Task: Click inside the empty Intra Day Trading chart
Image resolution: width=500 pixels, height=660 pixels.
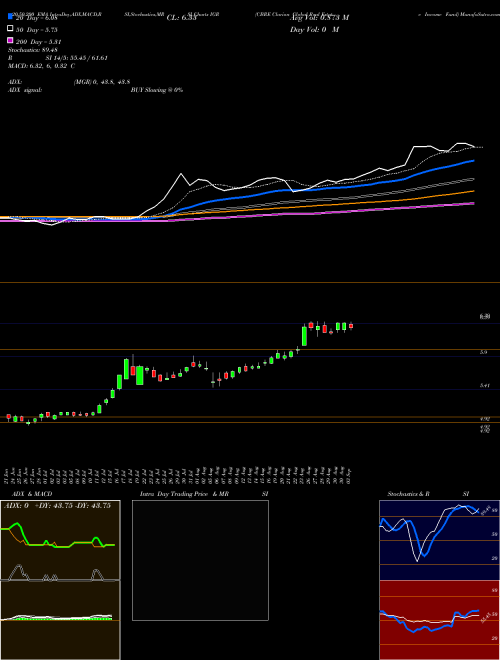Action: point(200,560)
